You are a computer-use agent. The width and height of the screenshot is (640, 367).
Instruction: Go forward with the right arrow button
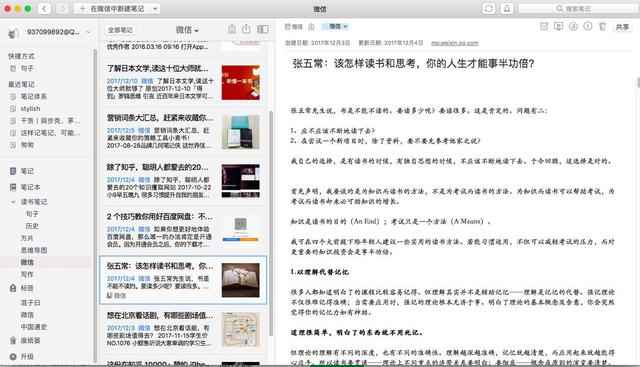(x=62, y=8)
